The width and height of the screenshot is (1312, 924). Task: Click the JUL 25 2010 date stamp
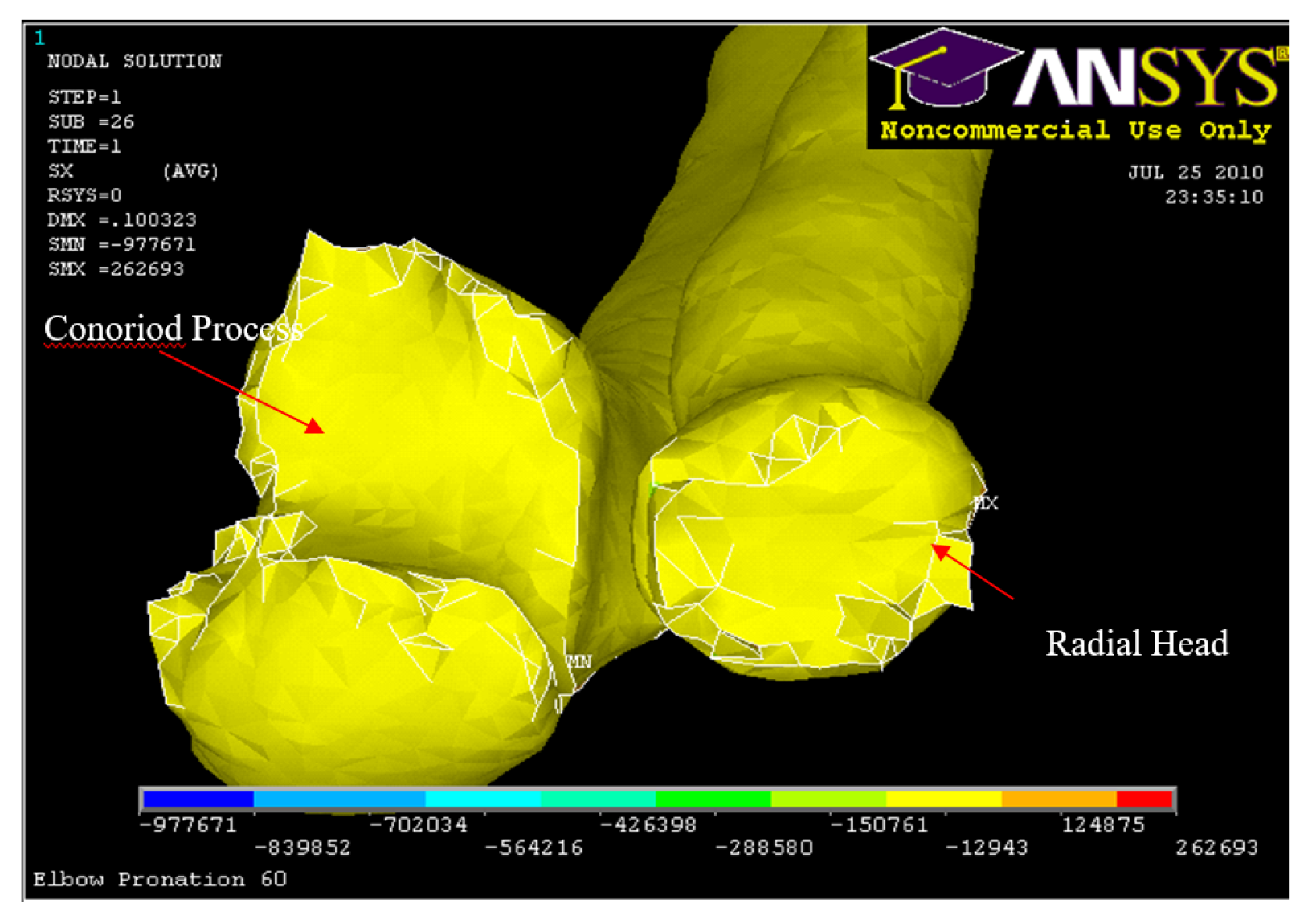click(x=1195, y=172)
